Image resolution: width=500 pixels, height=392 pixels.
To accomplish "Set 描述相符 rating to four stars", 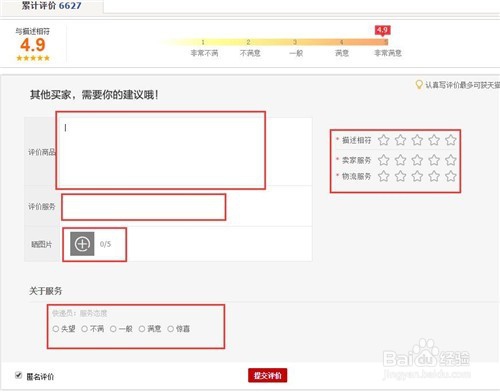I will click(x=434, y=140).
